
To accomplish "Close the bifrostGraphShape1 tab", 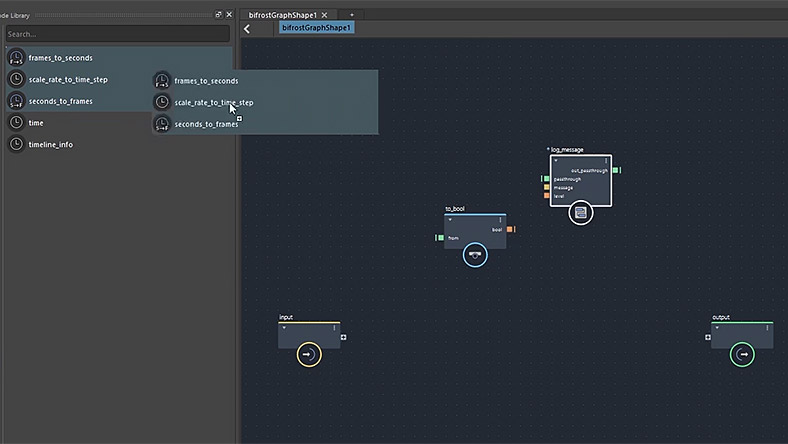I will click(x=325, y=15).
